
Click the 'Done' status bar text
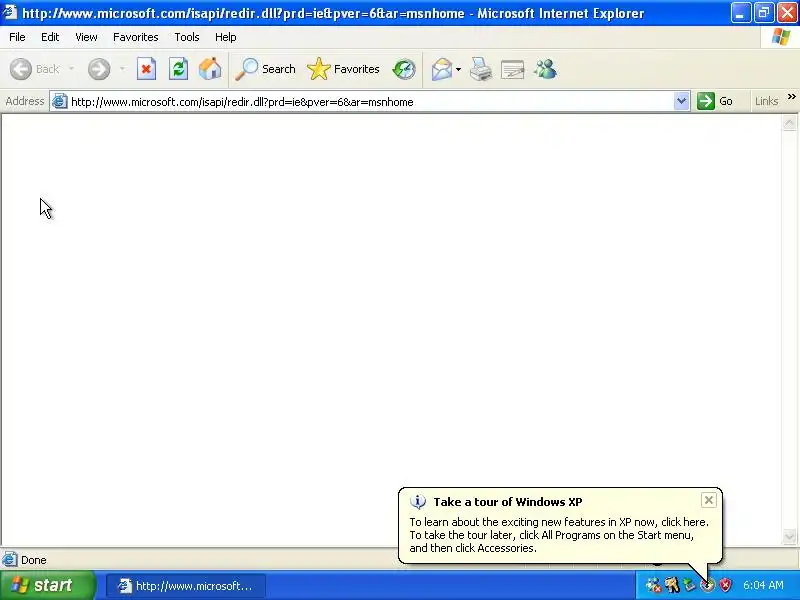tap(34, 560)
